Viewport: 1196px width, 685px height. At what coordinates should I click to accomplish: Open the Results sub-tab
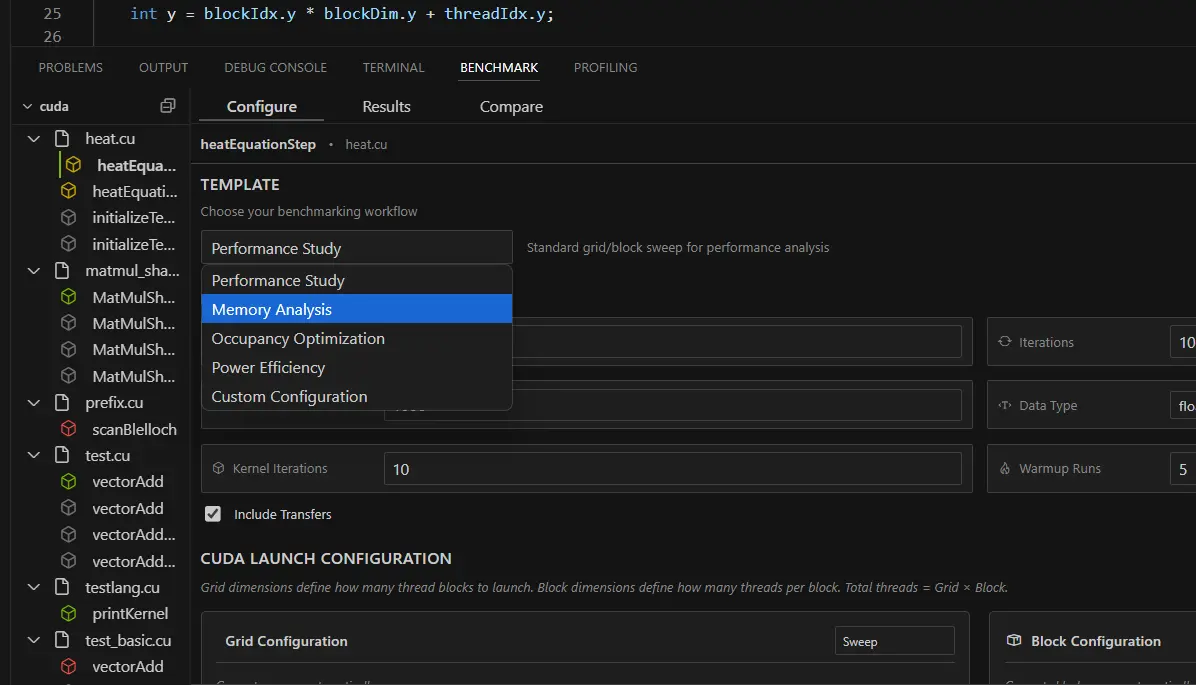coord(386,107)
